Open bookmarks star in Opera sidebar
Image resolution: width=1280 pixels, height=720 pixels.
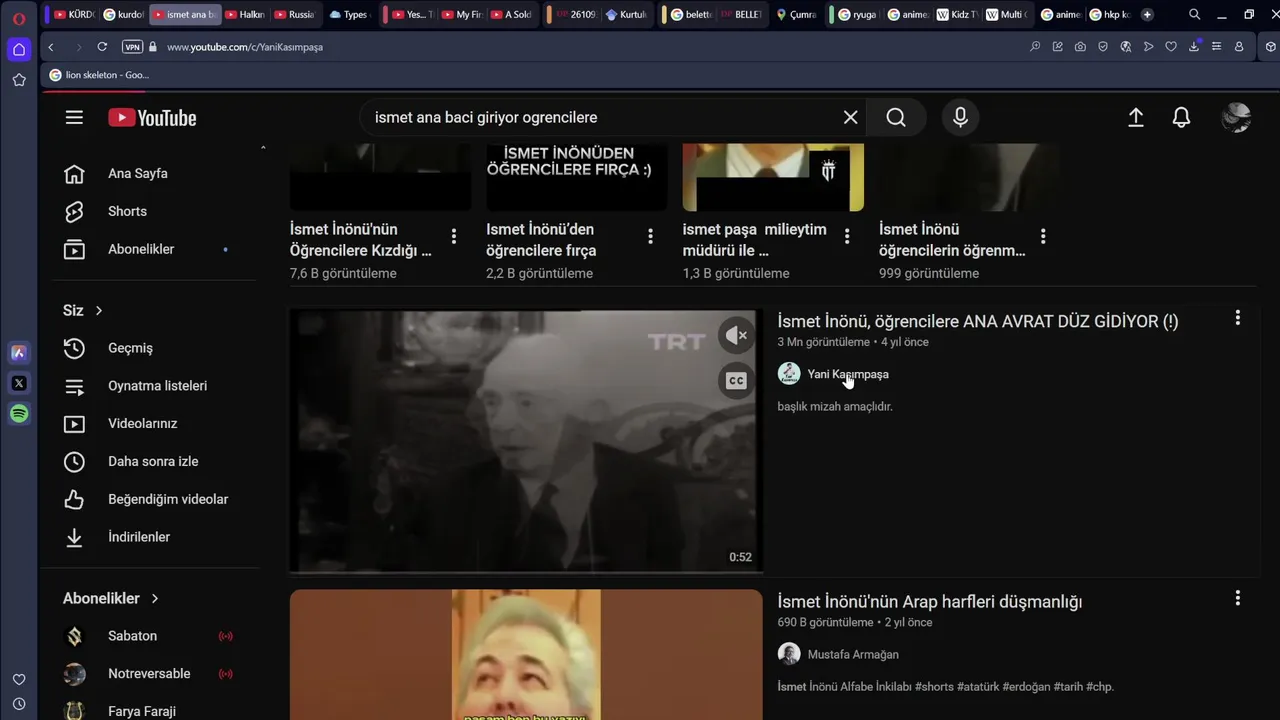(x=19, y=80)
